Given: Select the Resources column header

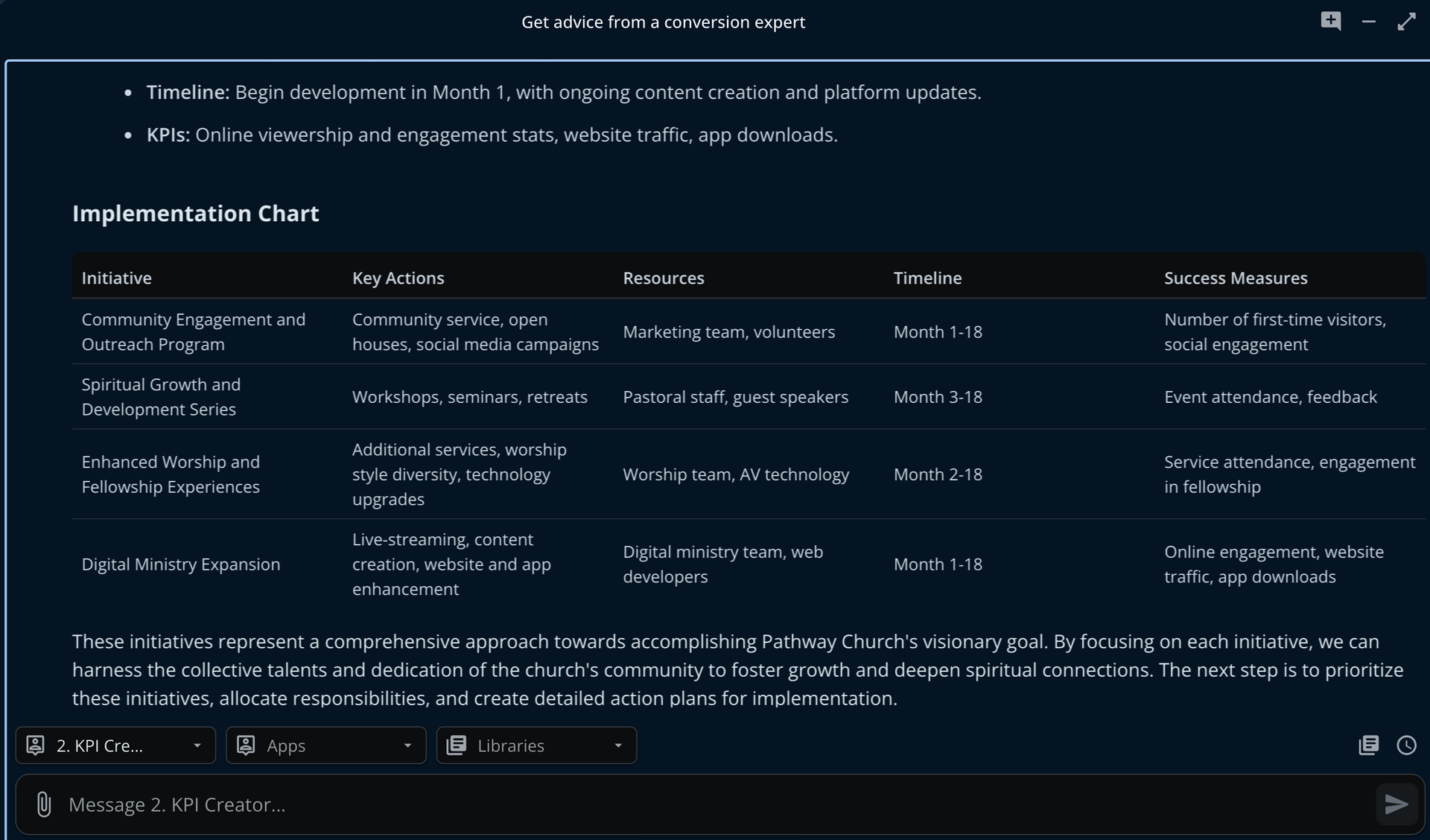Looking at the screenshot, I should tap(663, 278).
